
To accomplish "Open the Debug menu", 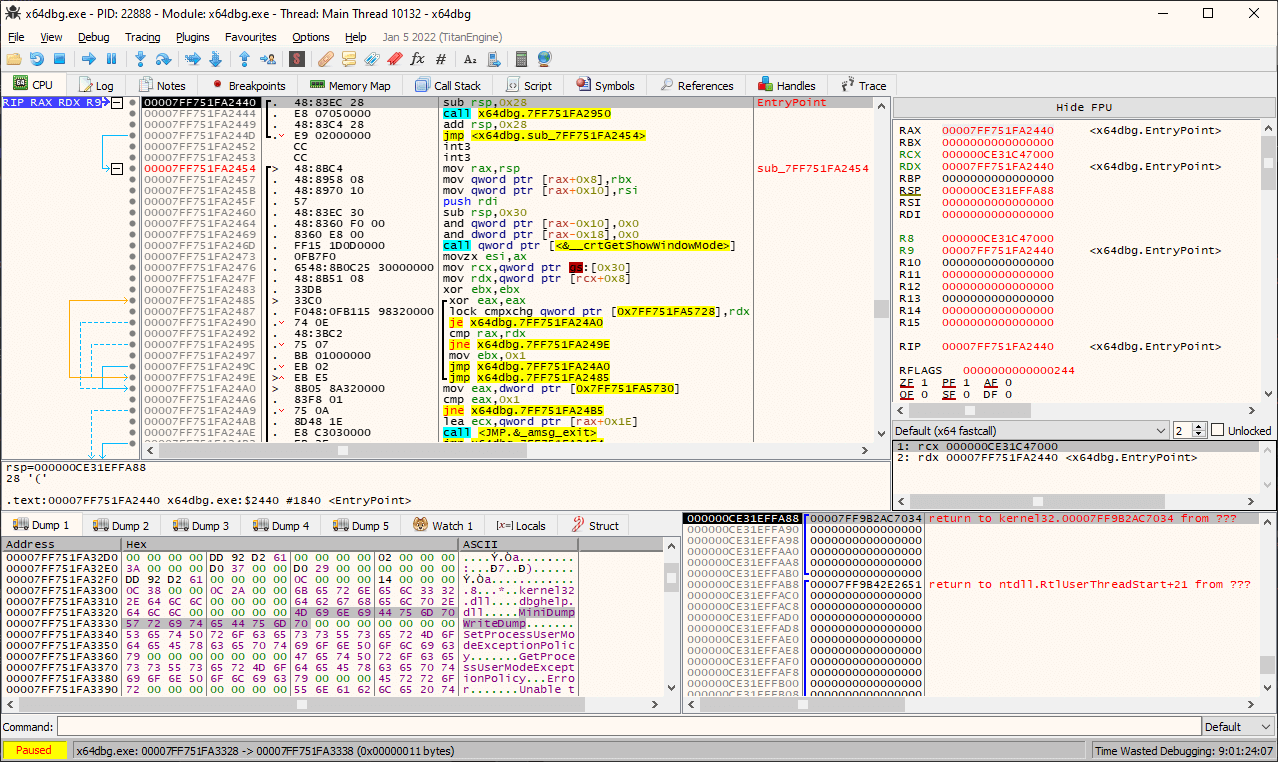I will point(93,36).
